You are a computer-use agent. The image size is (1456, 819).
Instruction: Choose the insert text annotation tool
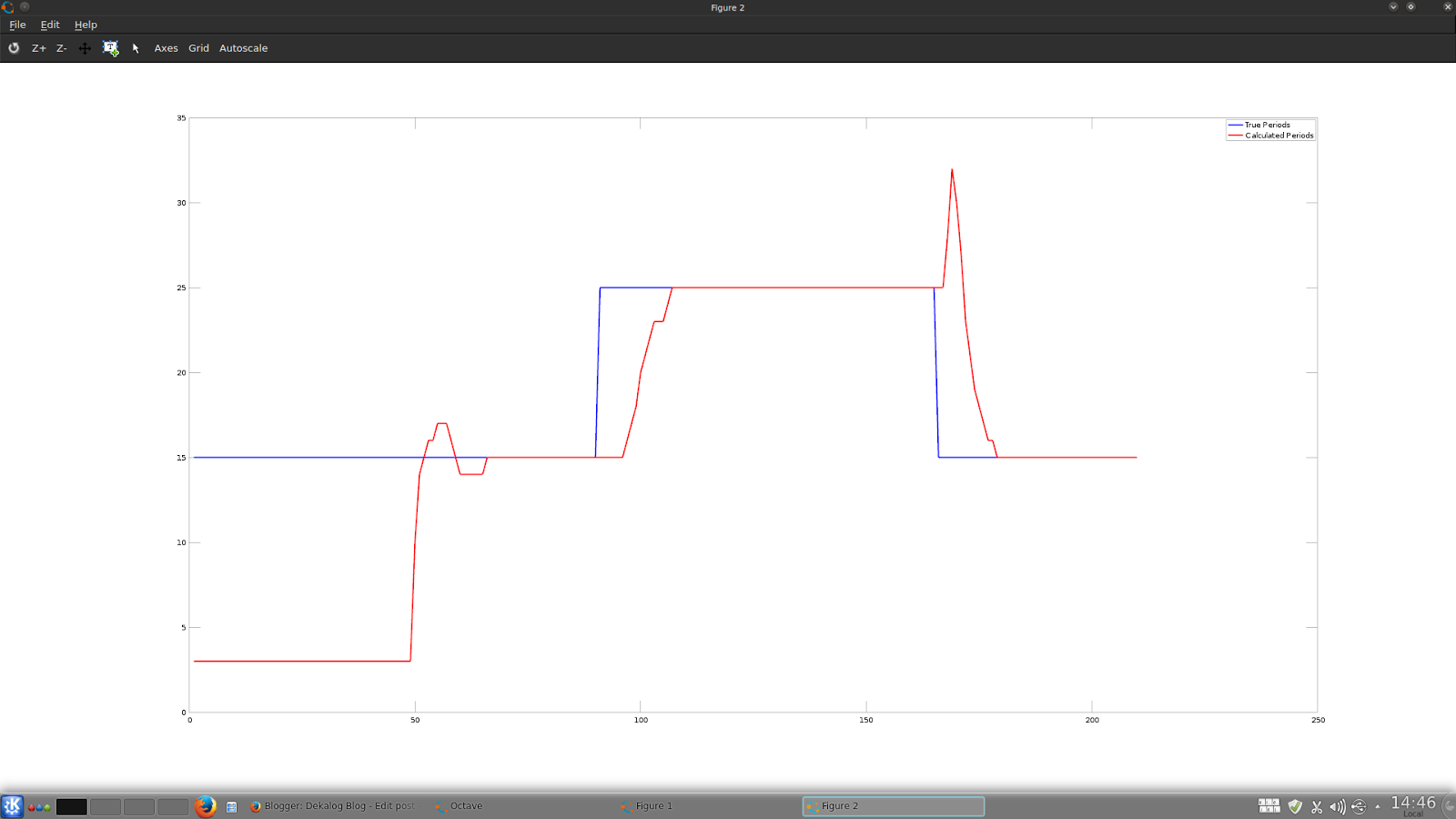(x=109, y=48)
